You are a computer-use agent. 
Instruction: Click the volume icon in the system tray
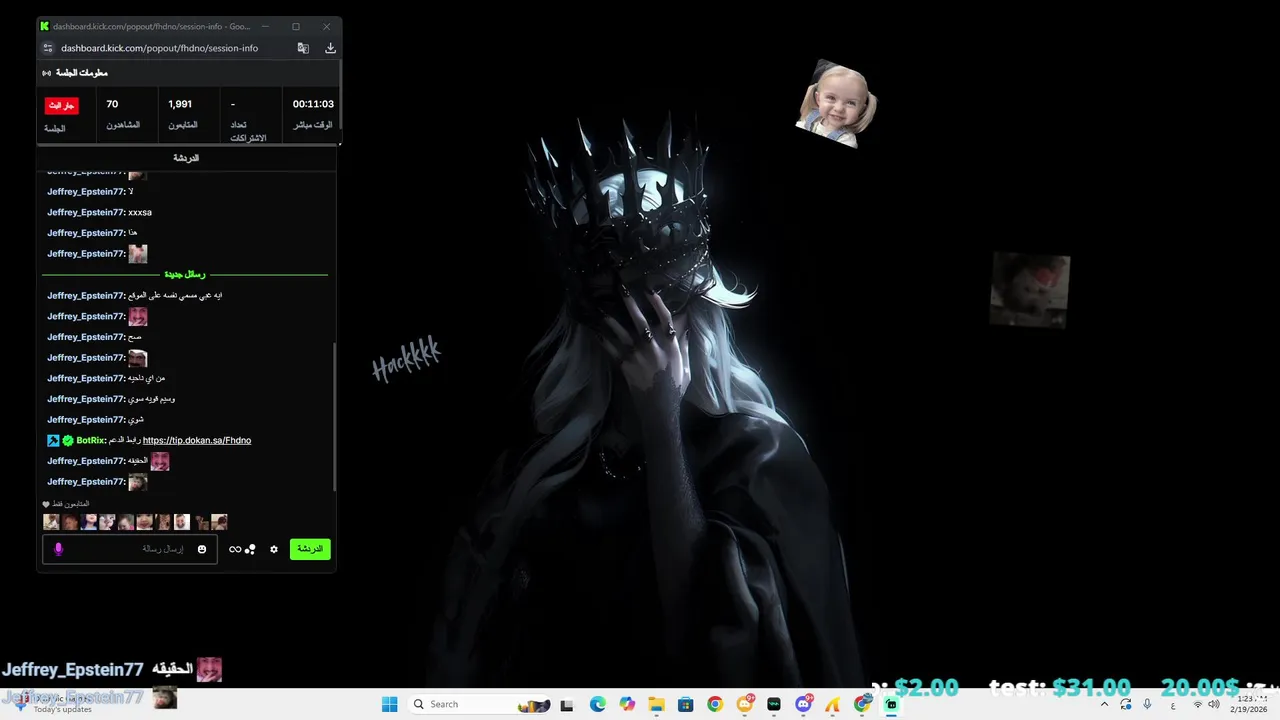(1213, 704)
